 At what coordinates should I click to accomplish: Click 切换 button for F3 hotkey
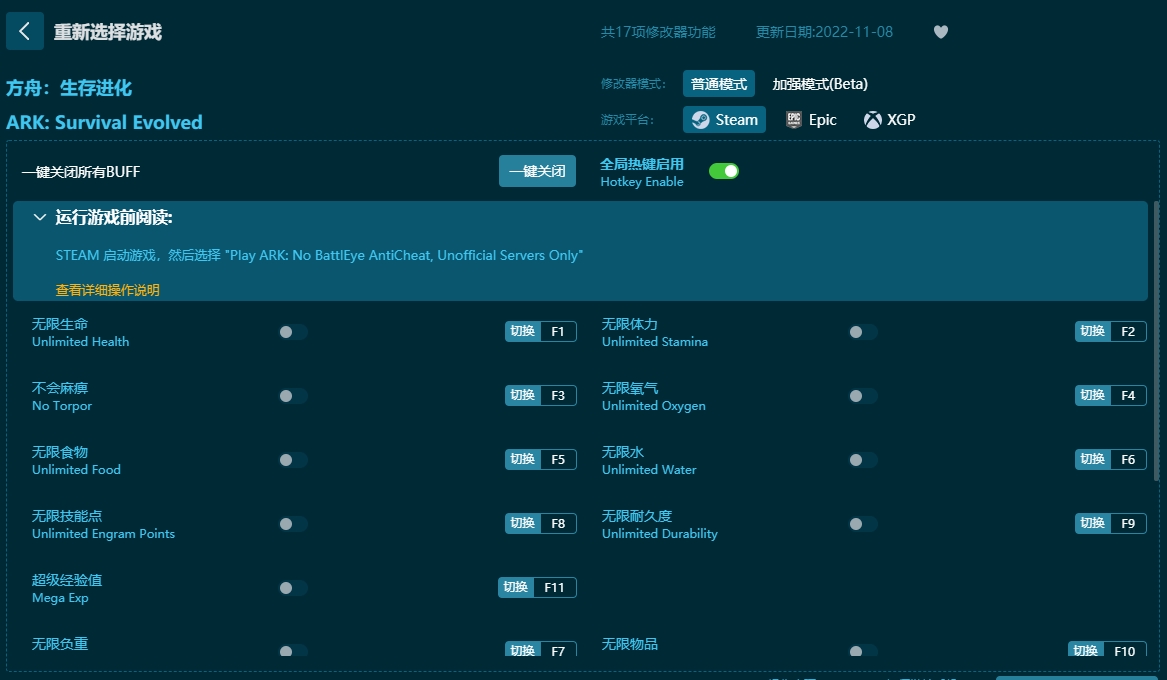[522, 395]
